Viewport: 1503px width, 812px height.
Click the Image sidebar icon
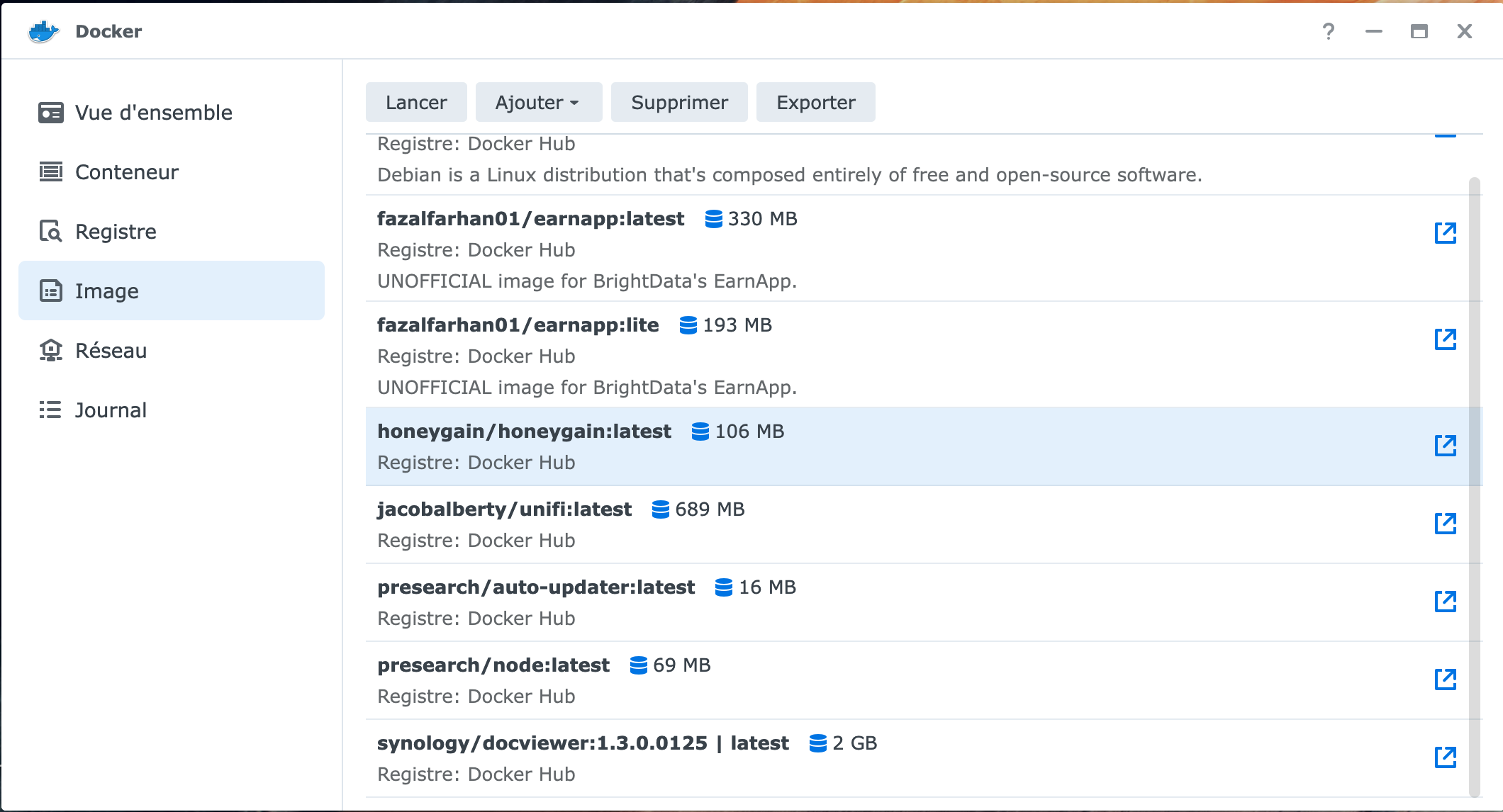[50, 291]
